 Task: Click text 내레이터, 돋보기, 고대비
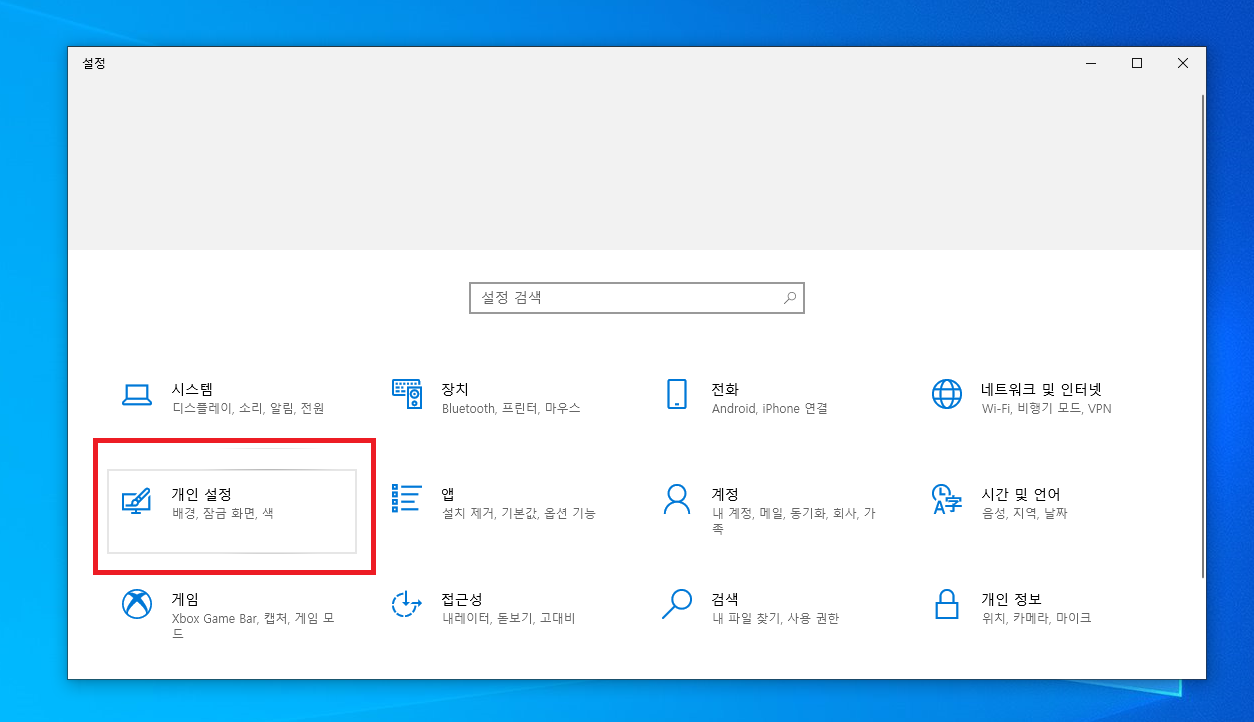[509, 618]
